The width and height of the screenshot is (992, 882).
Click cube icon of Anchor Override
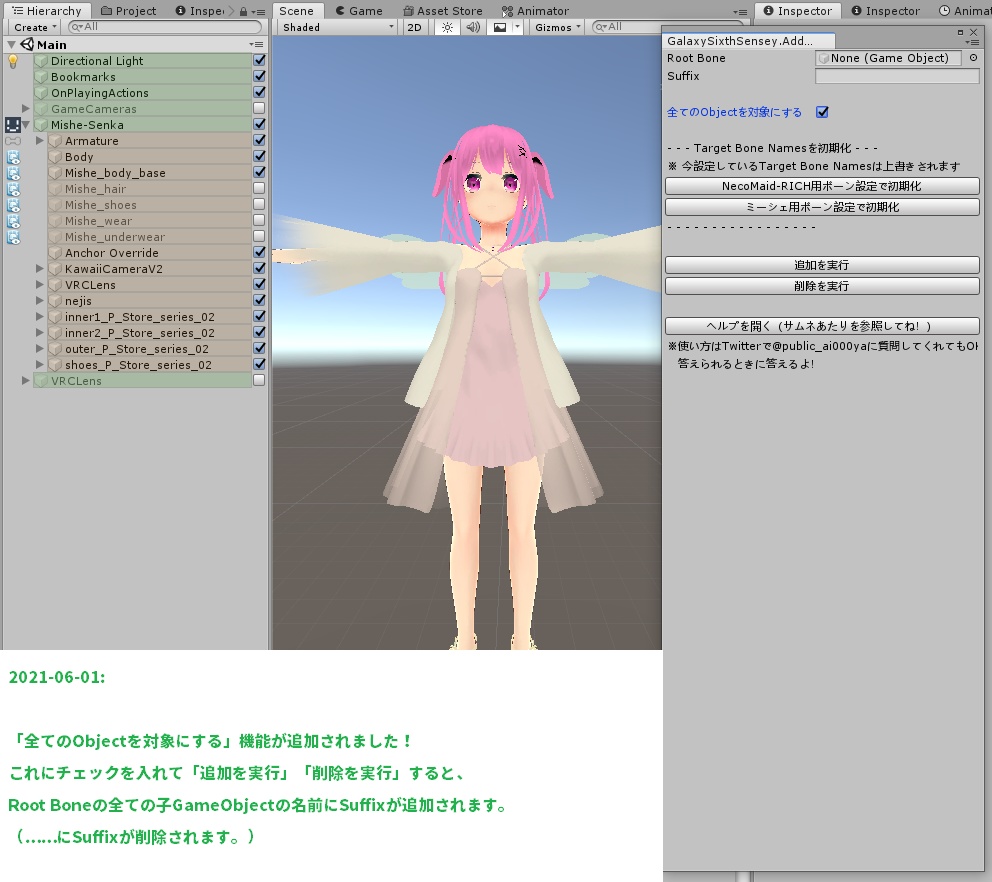pyautogui.click(x=56, y=253)
